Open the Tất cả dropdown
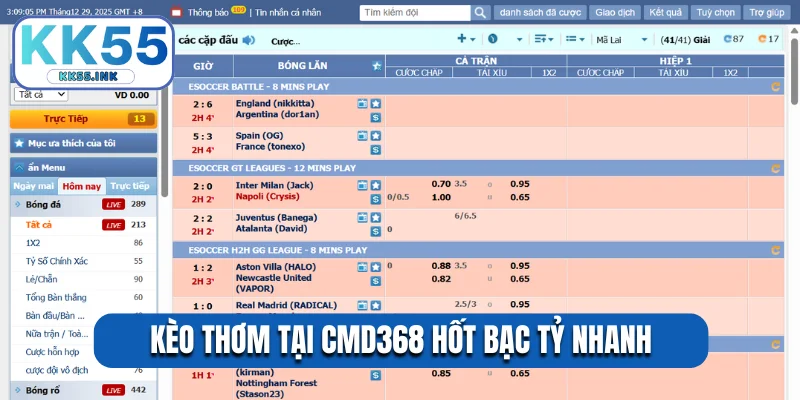 pos(41,94)
